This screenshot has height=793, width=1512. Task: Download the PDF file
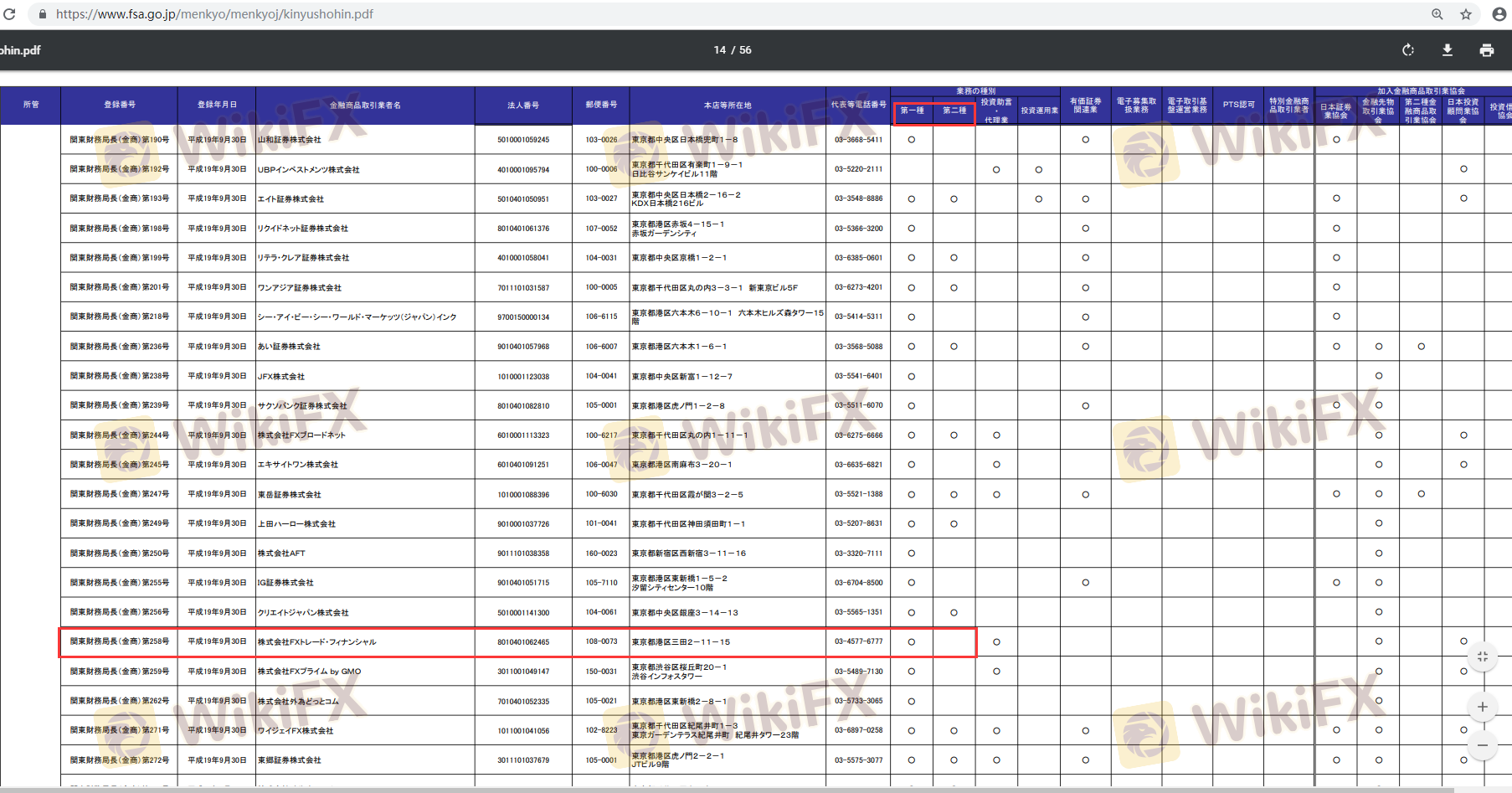[1447, 50]
